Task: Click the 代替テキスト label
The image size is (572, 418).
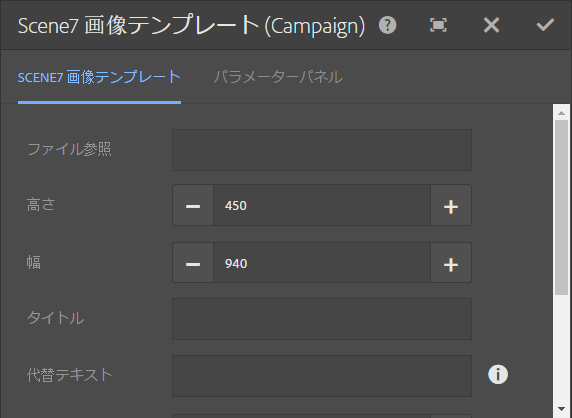Action: [69, 375]
